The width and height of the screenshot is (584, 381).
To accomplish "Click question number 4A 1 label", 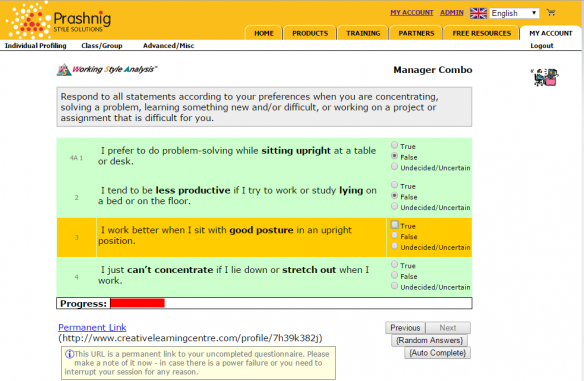I will coord(76,158).
